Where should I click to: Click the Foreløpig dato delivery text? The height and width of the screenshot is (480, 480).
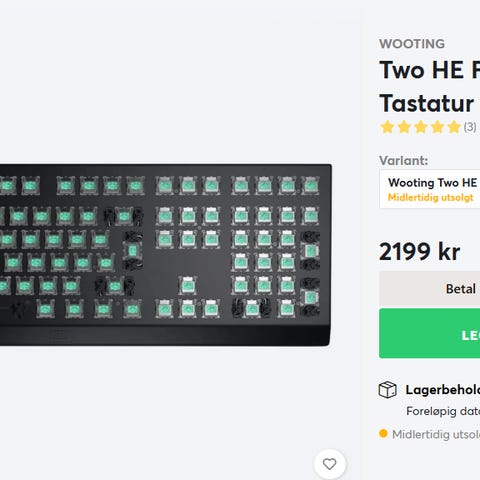443,411
